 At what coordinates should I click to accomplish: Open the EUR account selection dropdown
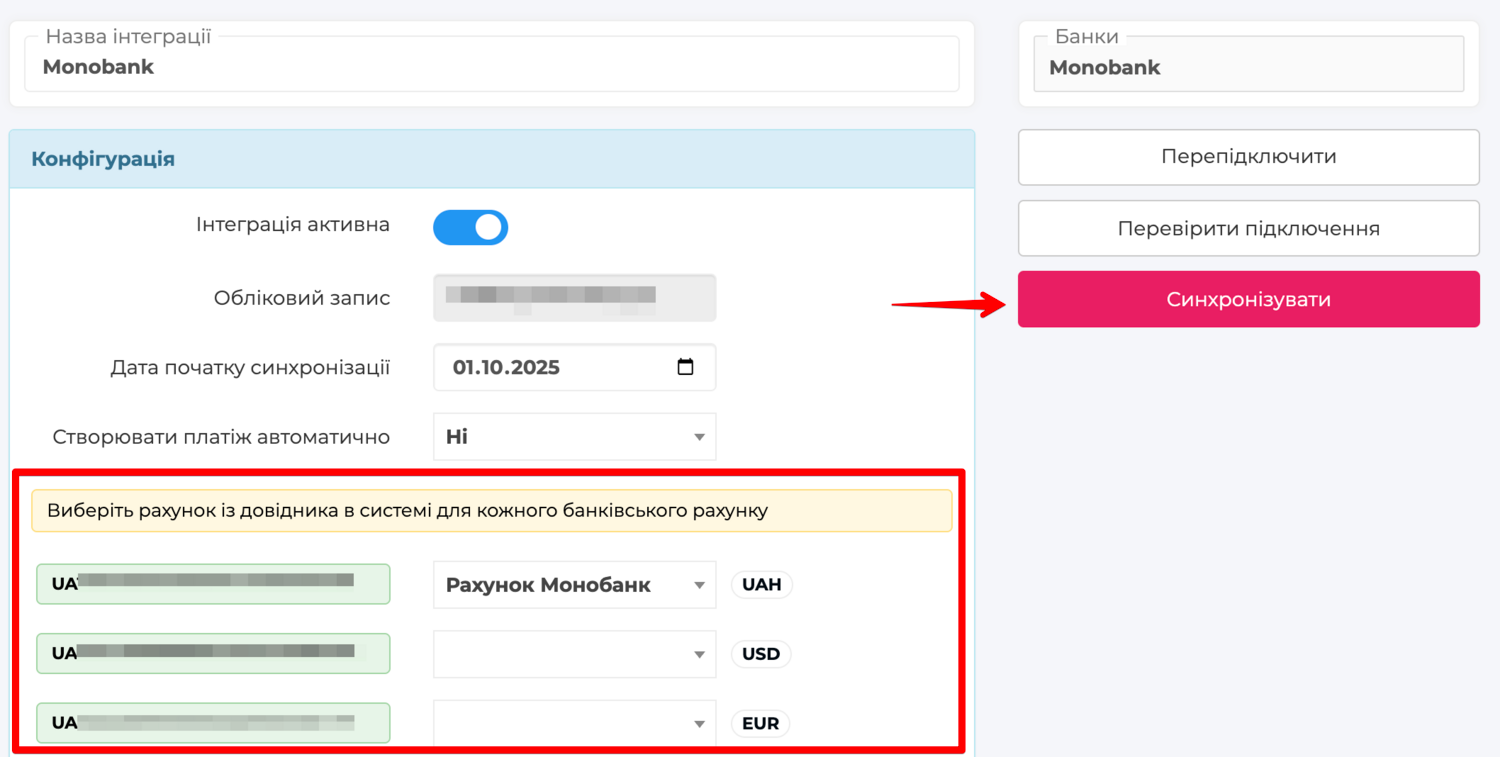[574, 723]
